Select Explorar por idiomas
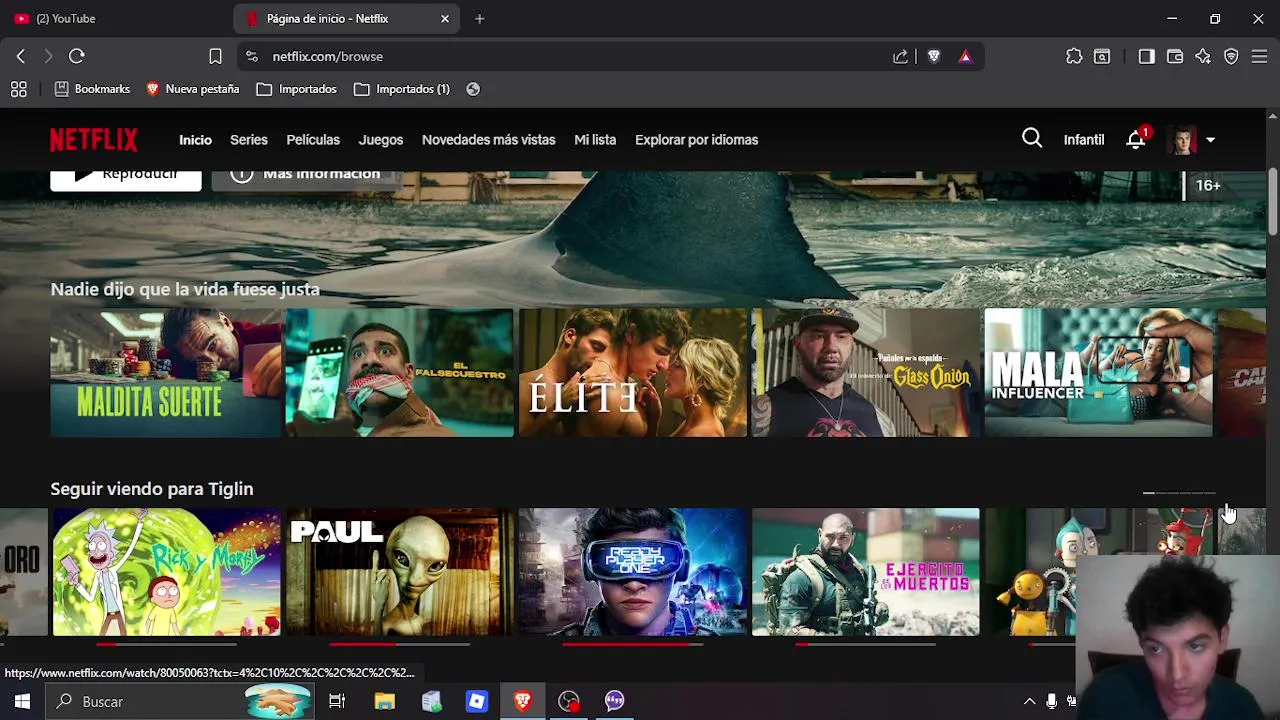 point(696,140)
